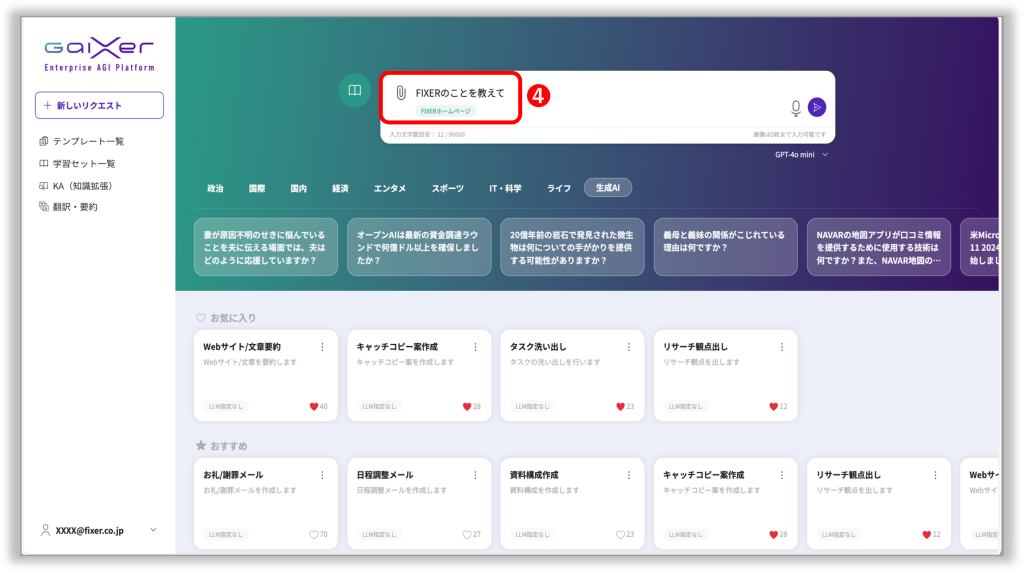The height and width of the screenshot is (572, 1024).
Task: Open テンプレート一覧 in the sidebar
Action: point(88,141)
